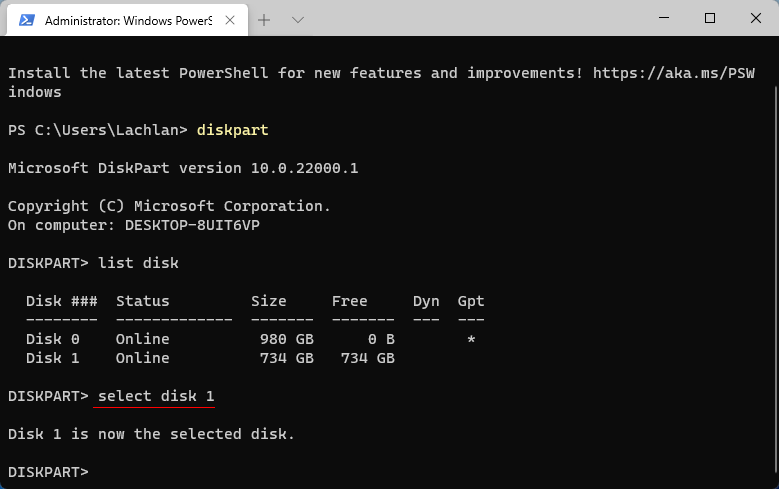Minimize the terminal window
This screenshot has height=489, width=779.
point(663,18)
